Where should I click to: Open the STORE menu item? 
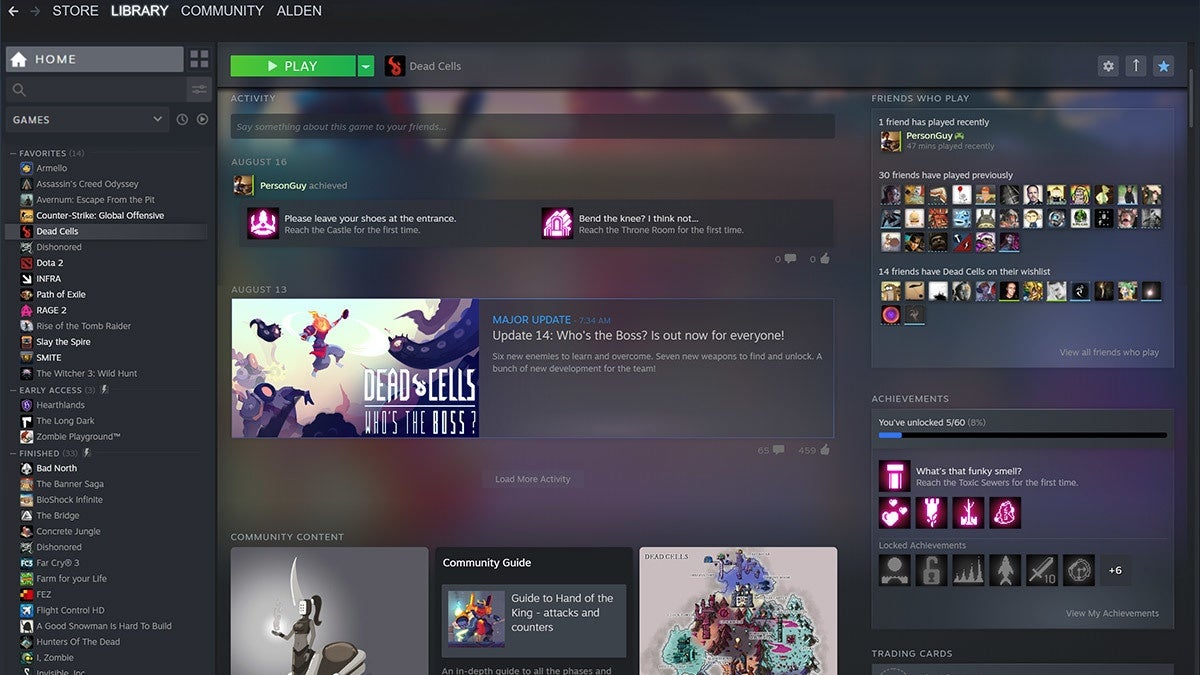click(x=75, y=10)
